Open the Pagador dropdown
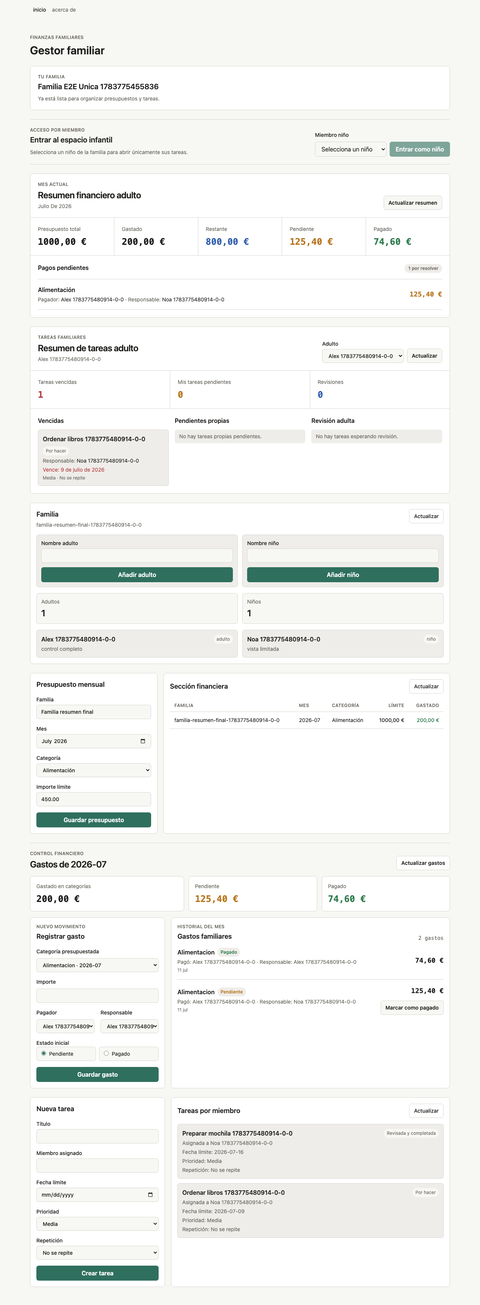 point(66,1026)
